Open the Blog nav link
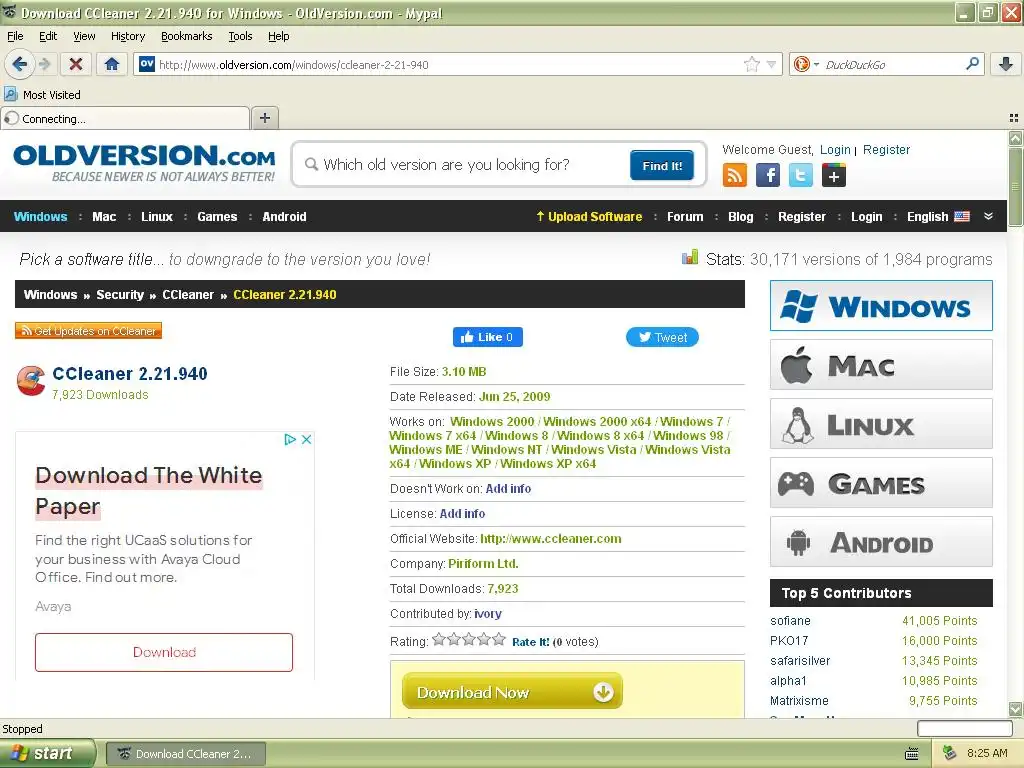The width and height of the screenshot is (1024, 768). [x=741, y=216]
